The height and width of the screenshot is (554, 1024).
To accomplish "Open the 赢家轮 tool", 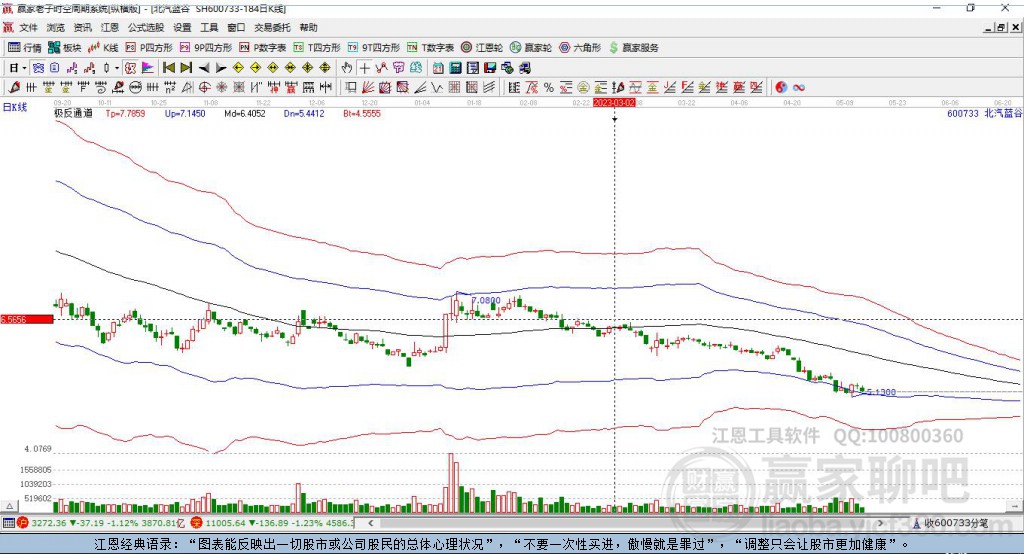I will click(x=531, y=48).
